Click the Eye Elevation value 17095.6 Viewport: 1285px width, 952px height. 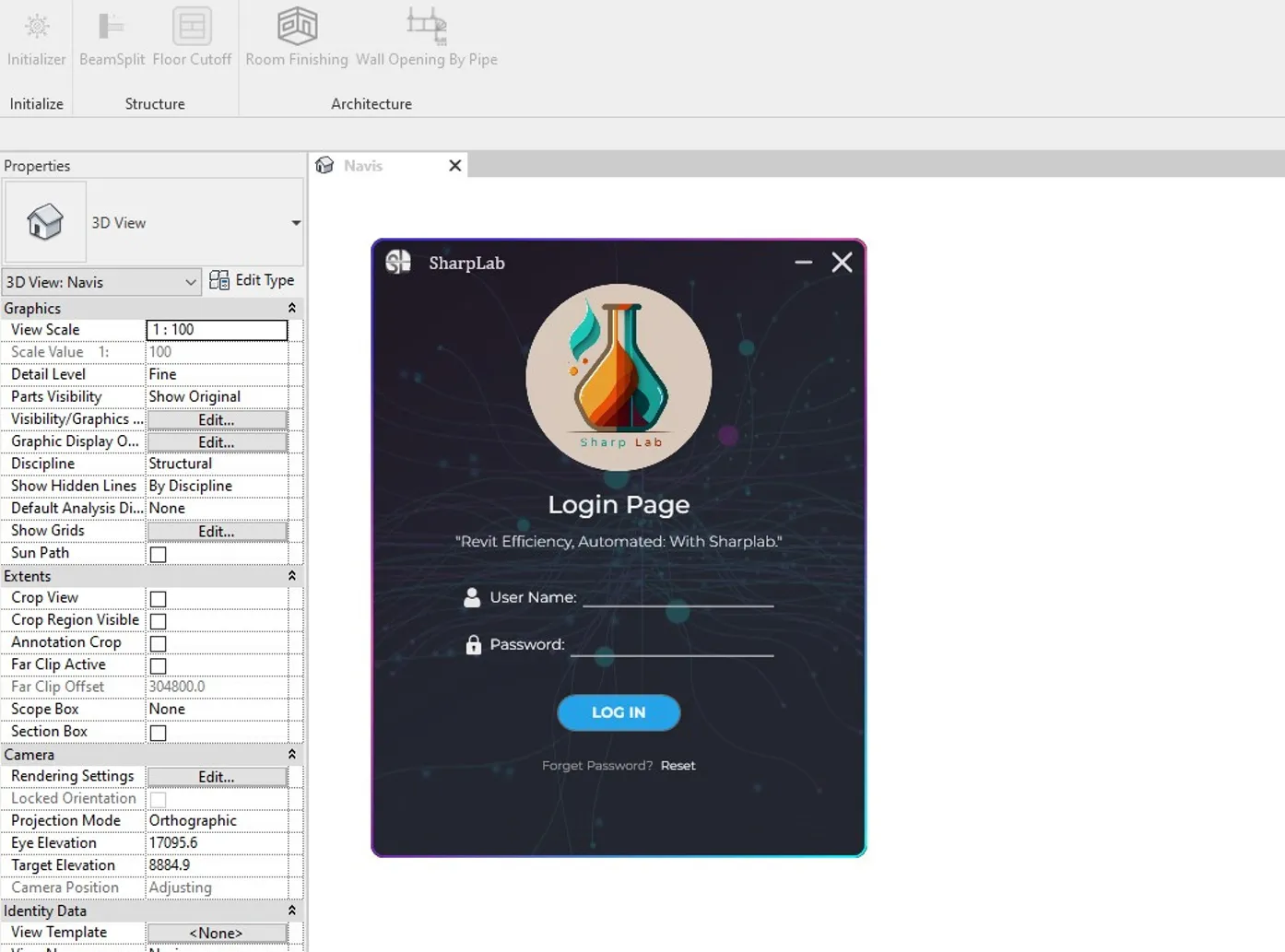(x=217, y=842)
